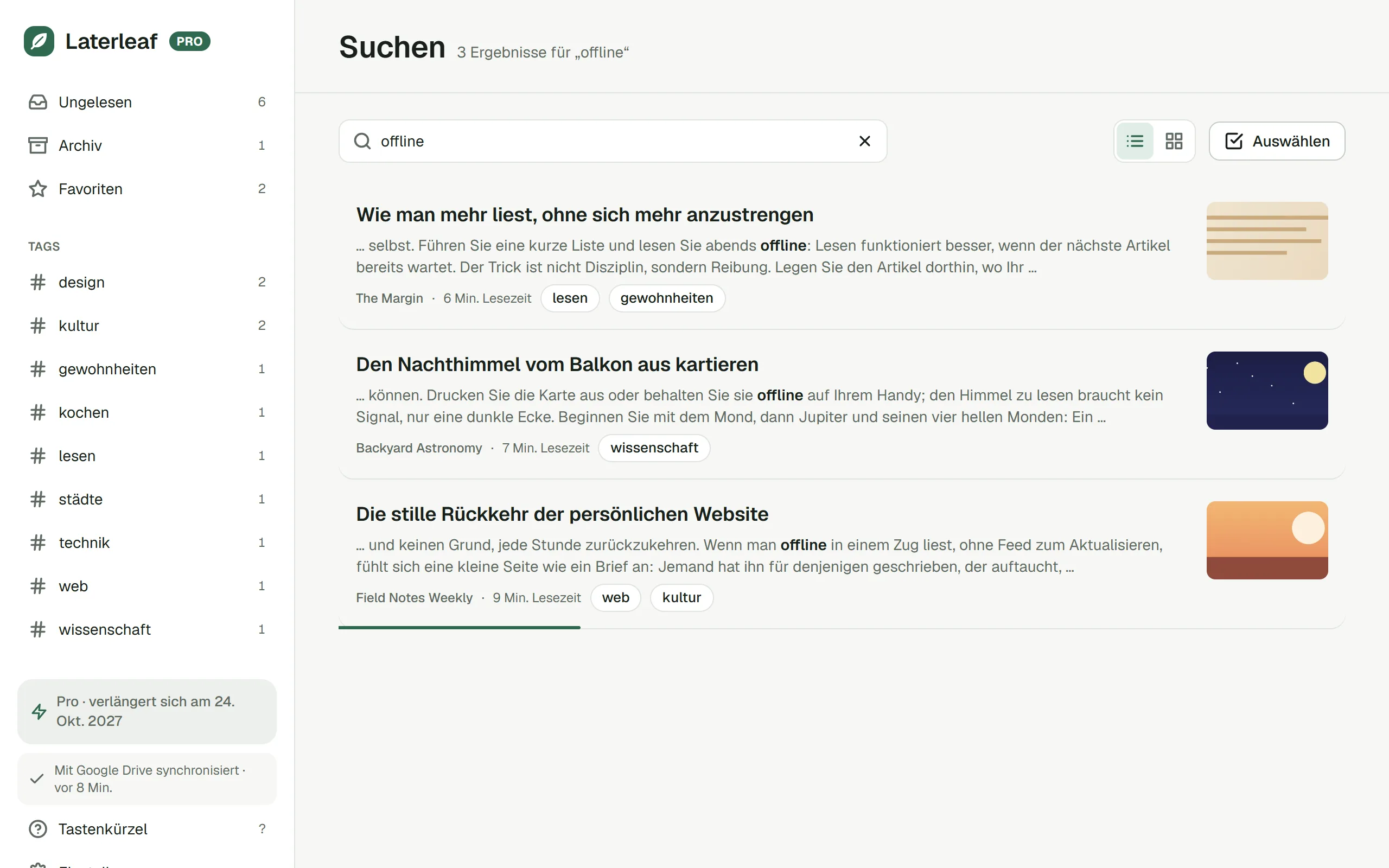Click the Favoriten star icon
Screen dimensions: 1389x868
[38, 189]
